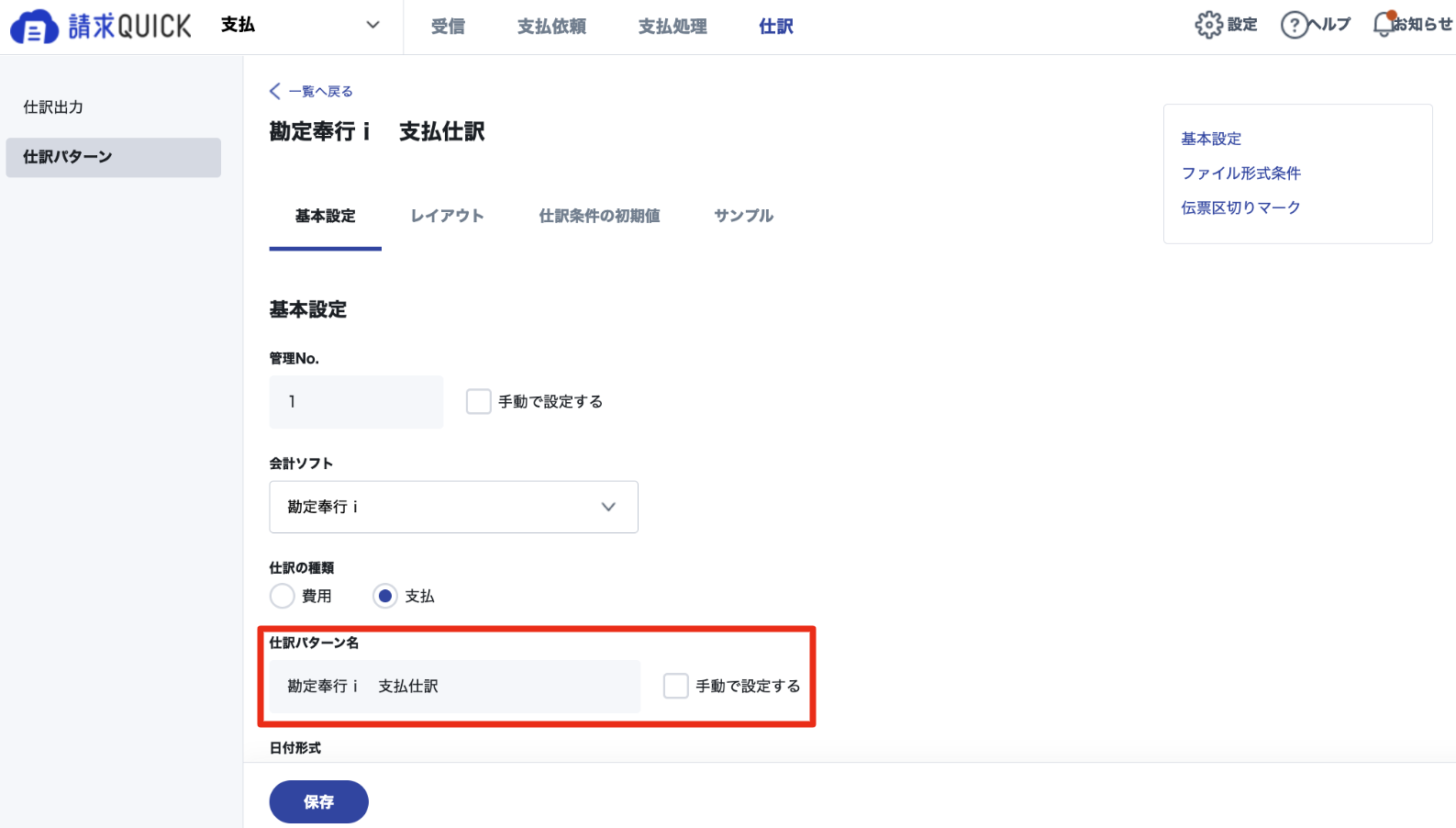Image resolution: width=1456 pixels, height=828 pixels.
Task: Switch to the 基本設定 tab
Action: point(326,217)
